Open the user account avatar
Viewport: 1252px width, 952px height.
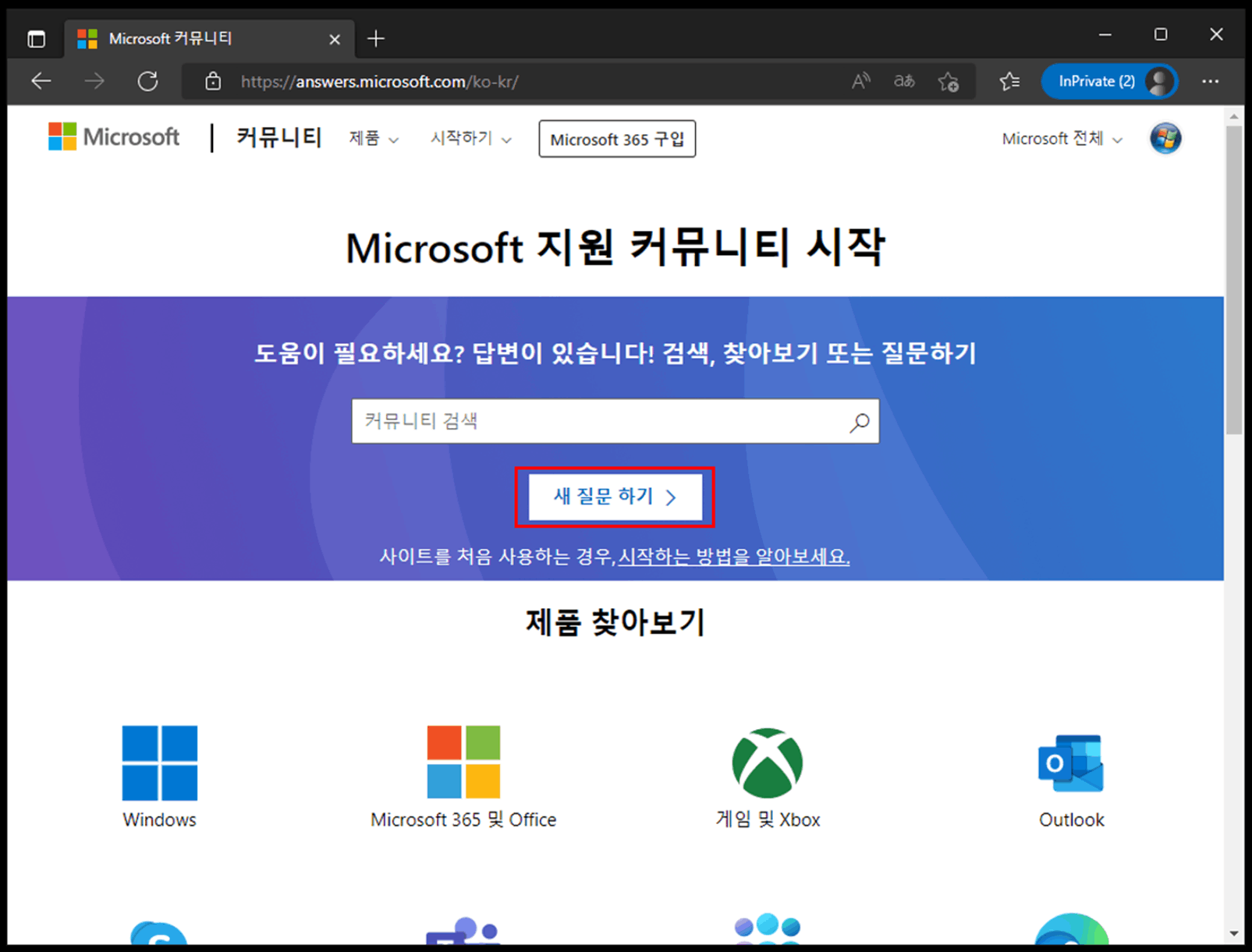pyautogui.click(x=1165, y=138)
